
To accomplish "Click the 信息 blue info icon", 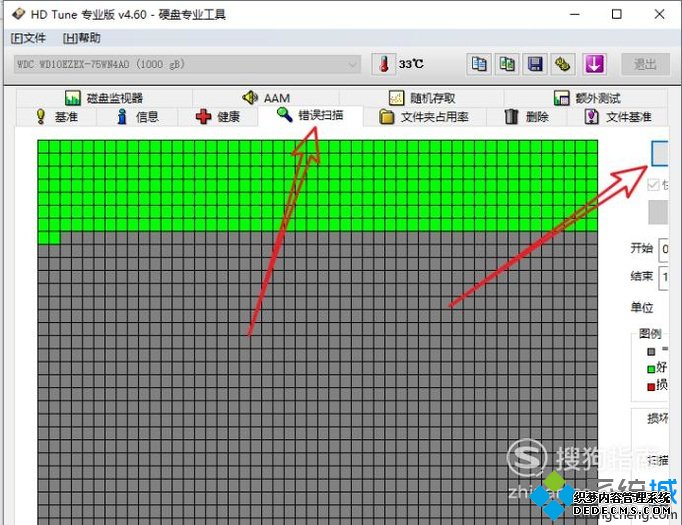I will [x=122, y=117].
